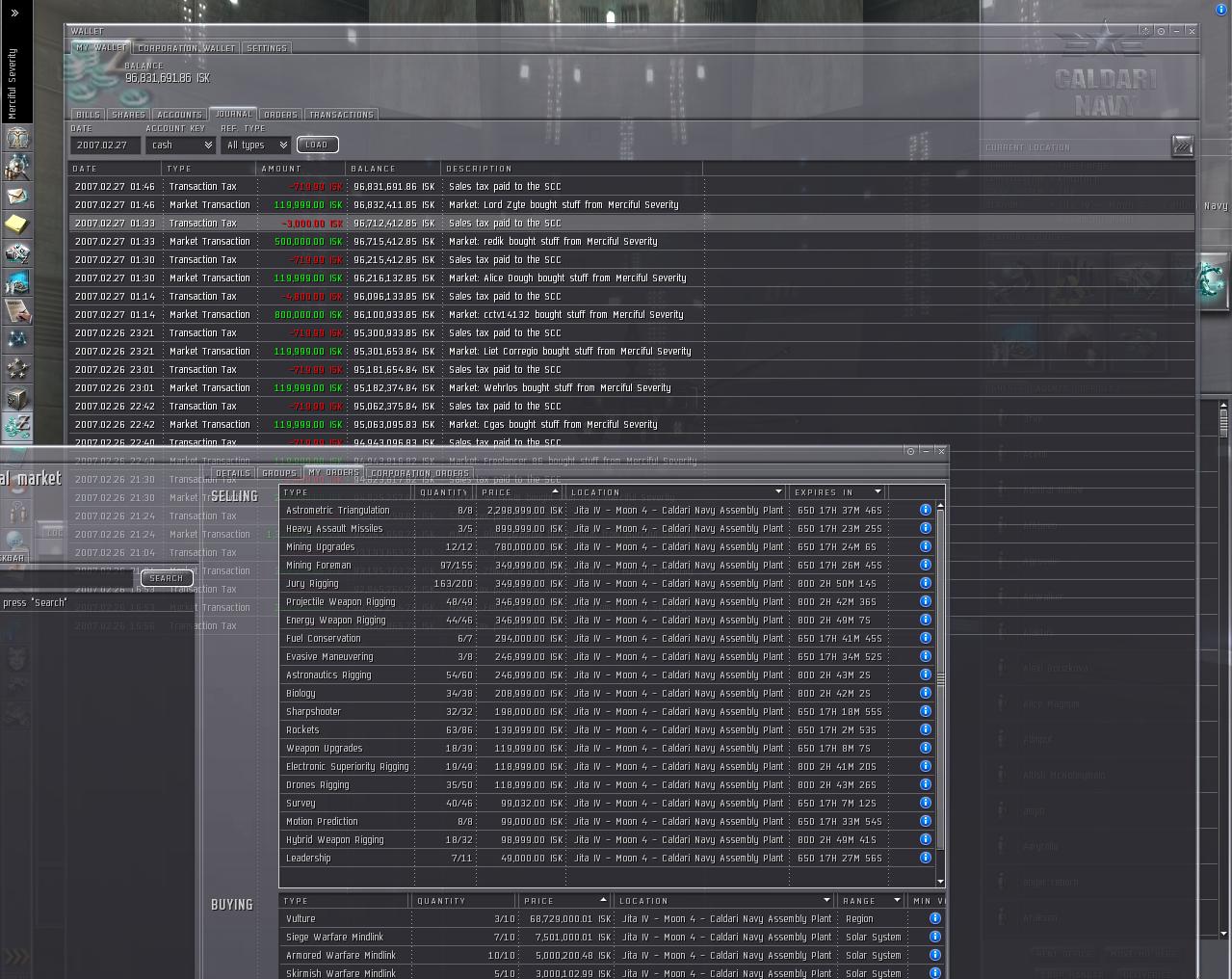This screenshot has height=979, width=1232.
Task: Click the arrow button beside Current Location
Action: click(x=1183, y=146)
